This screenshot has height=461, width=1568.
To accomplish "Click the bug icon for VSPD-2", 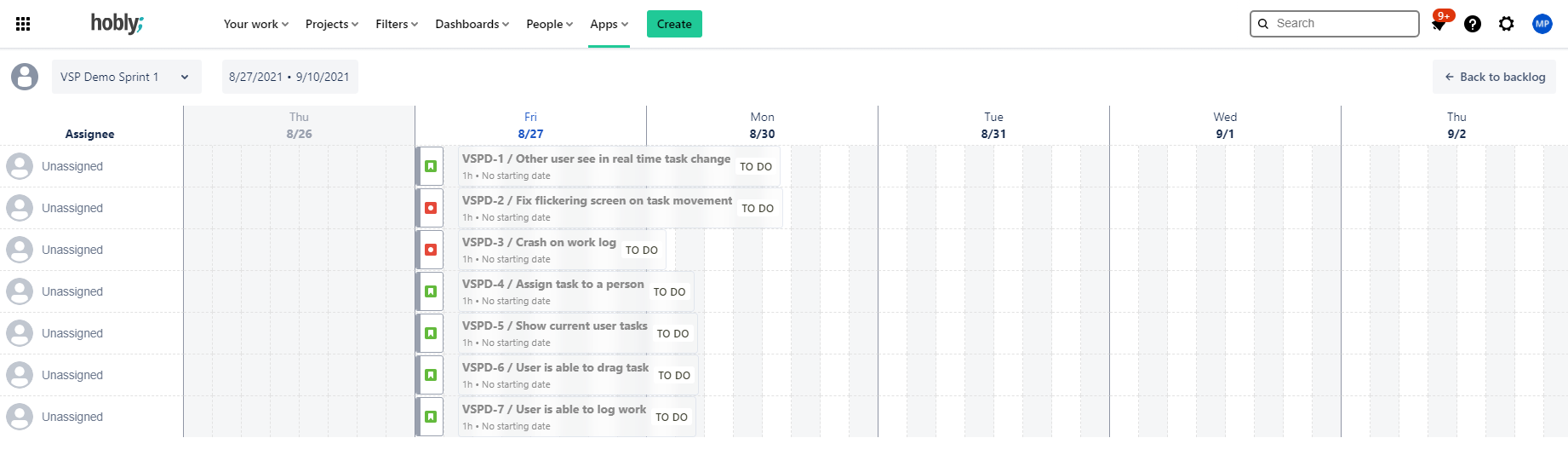I will click(431, 208).
